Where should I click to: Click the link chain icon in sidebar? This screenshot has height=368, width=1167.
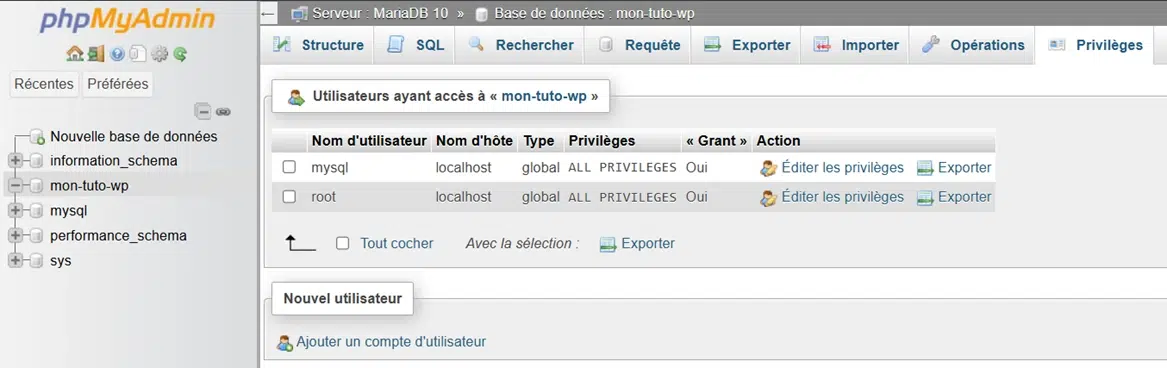click(x=223, y=112)
